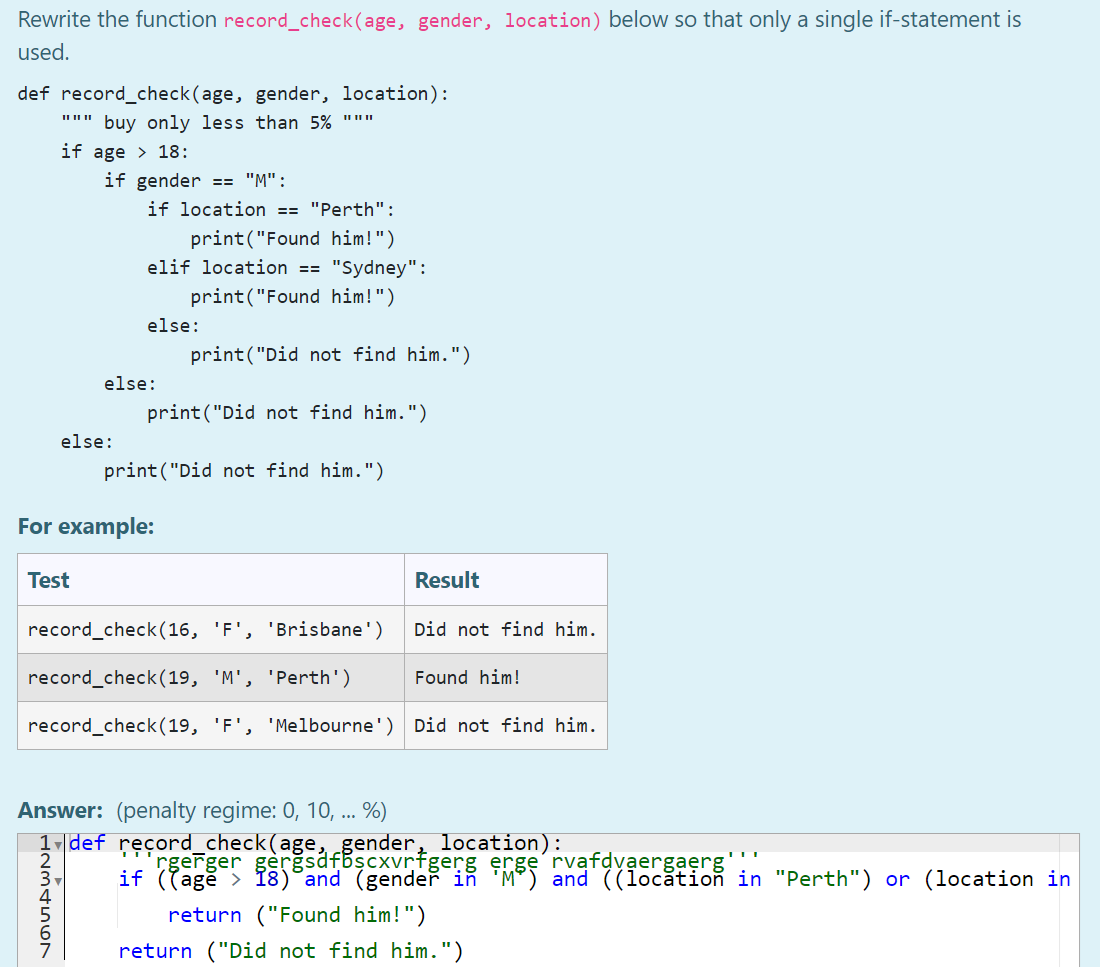This screenshot has width=1100, height=967.
Task: Click the keyword 'def' on line 1
Action: 86,843
